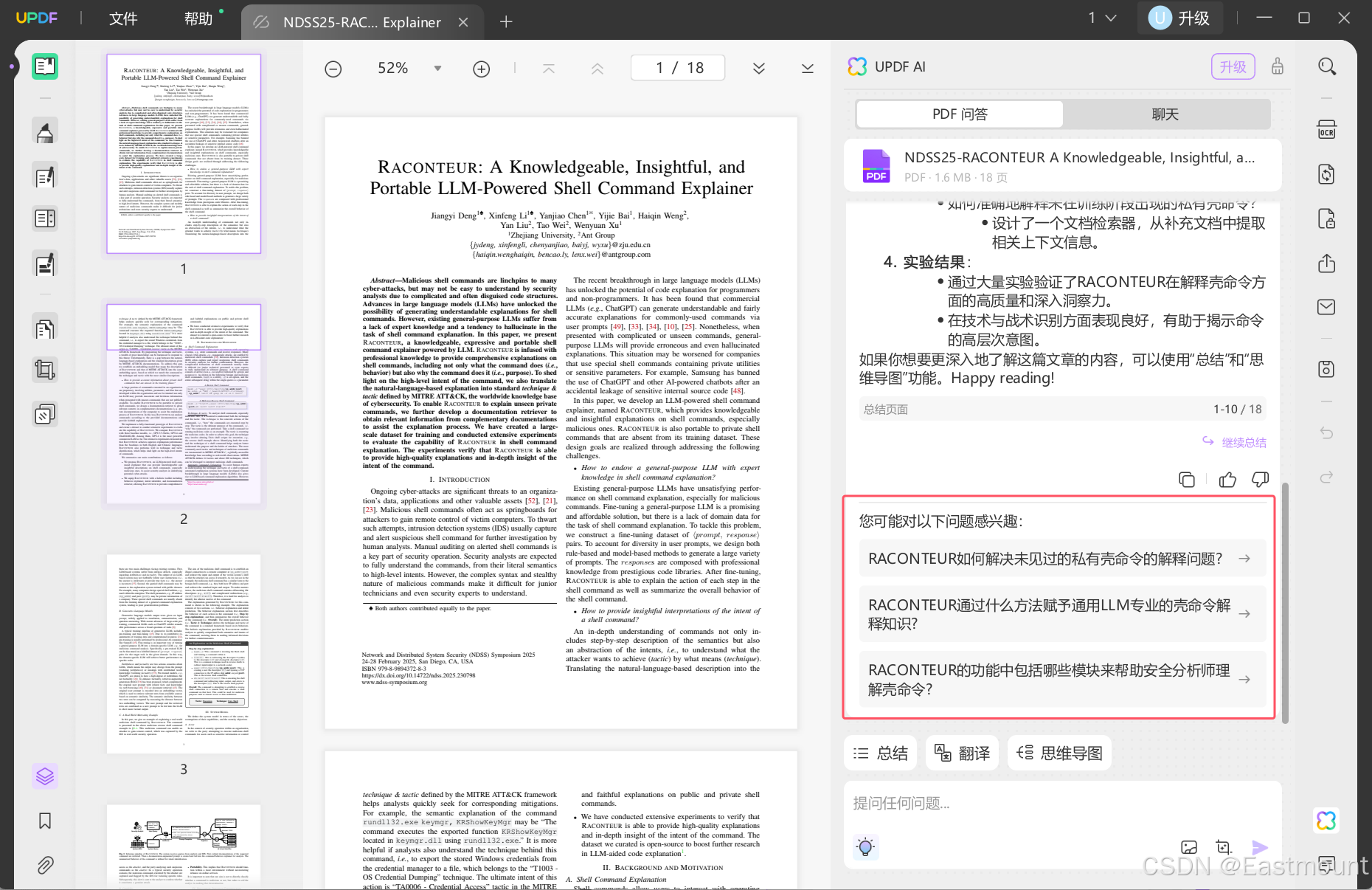This screenshot has width=1372, height=890.
Task: Ask which method gives LLM expert knowledge
Action: 1062,614
